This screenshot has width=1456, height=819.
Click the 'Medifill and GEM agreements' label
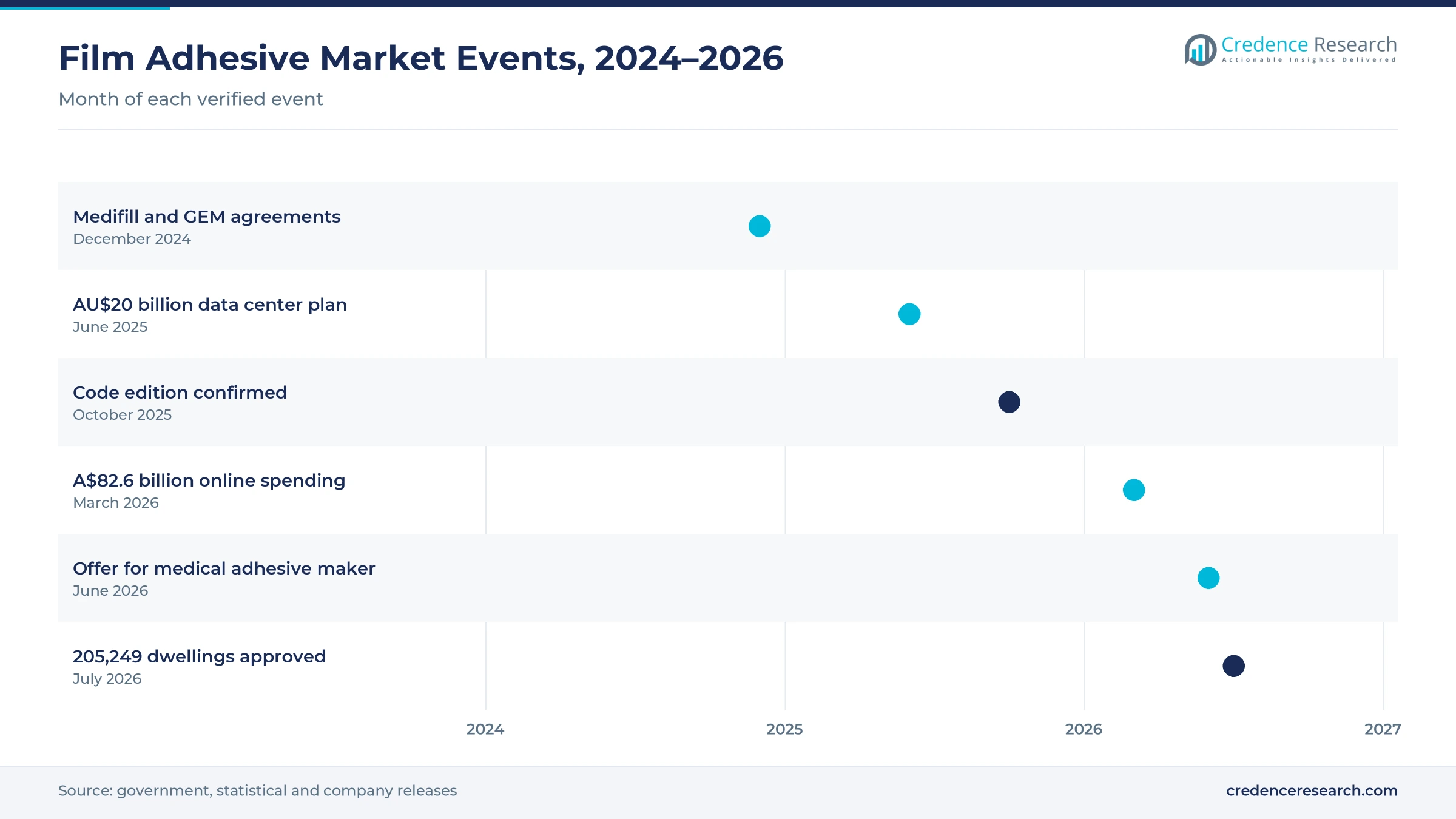click(x=207, y=217)
